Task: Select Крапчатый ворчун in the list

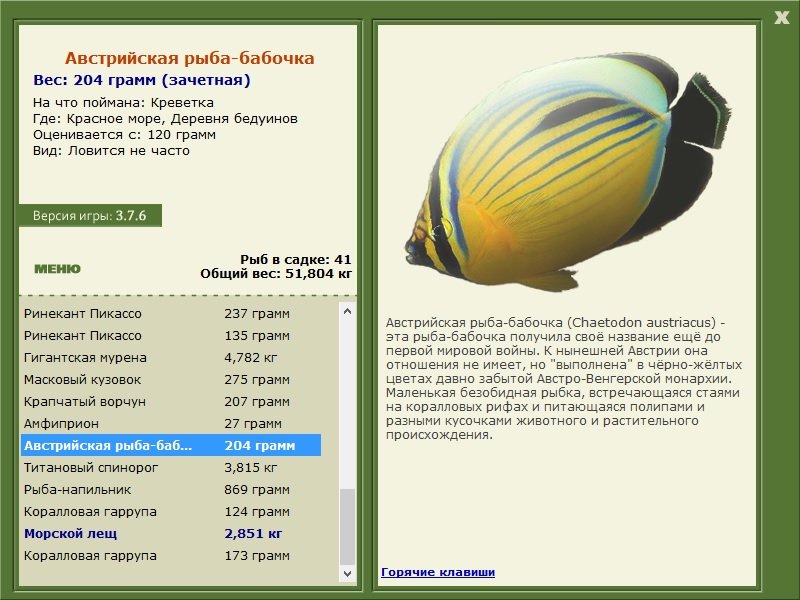Action: point(171,401)
